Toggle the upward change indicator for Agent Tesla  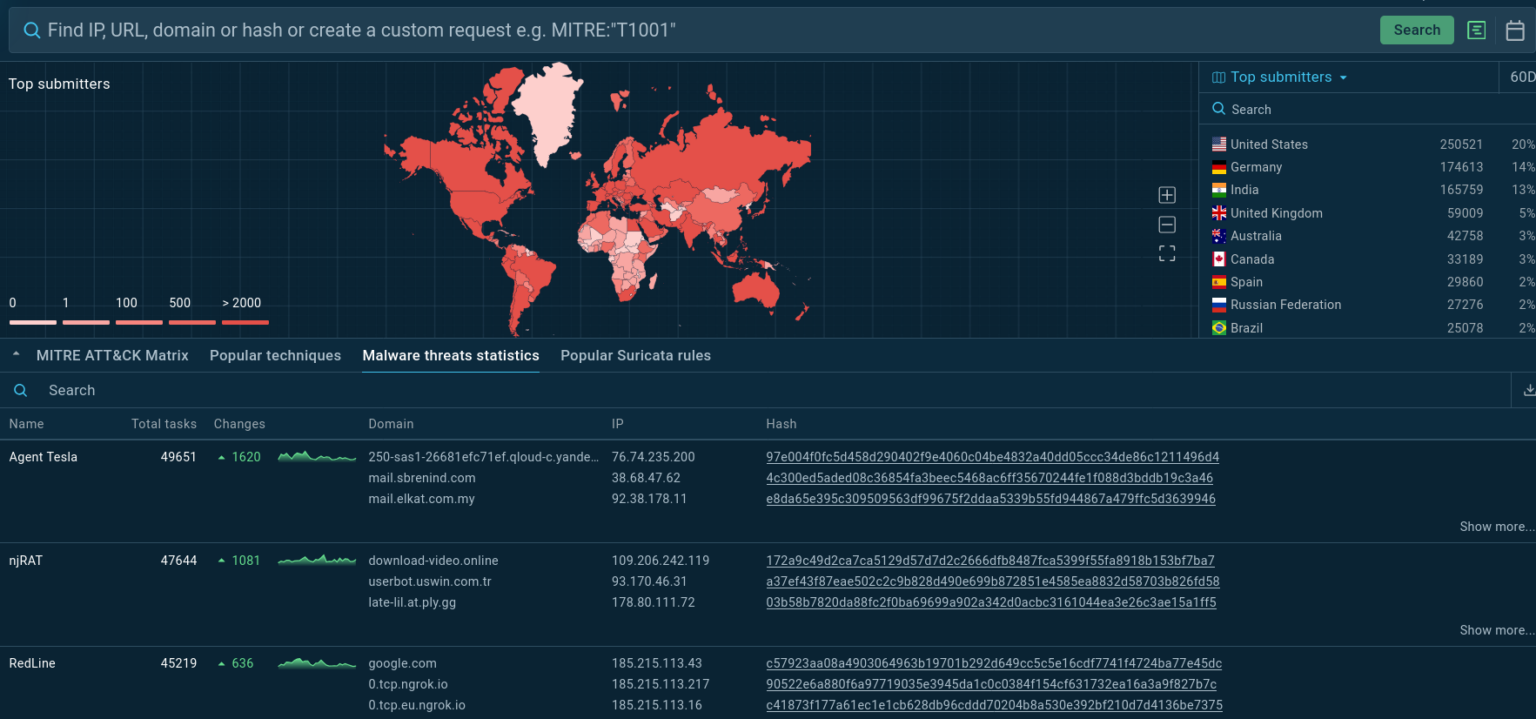[221, 457]
